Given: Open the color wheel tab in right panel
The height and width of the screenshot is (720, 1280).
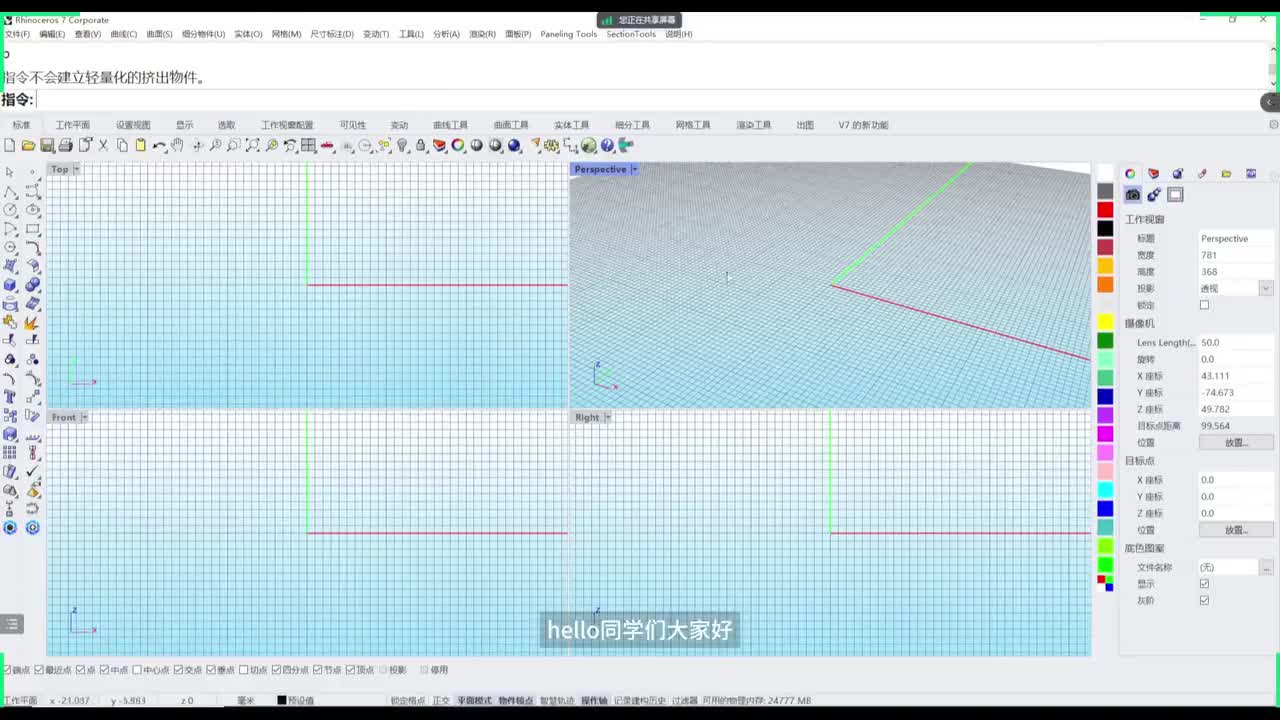Looking at the screenshot, I should click(1130, 174).
